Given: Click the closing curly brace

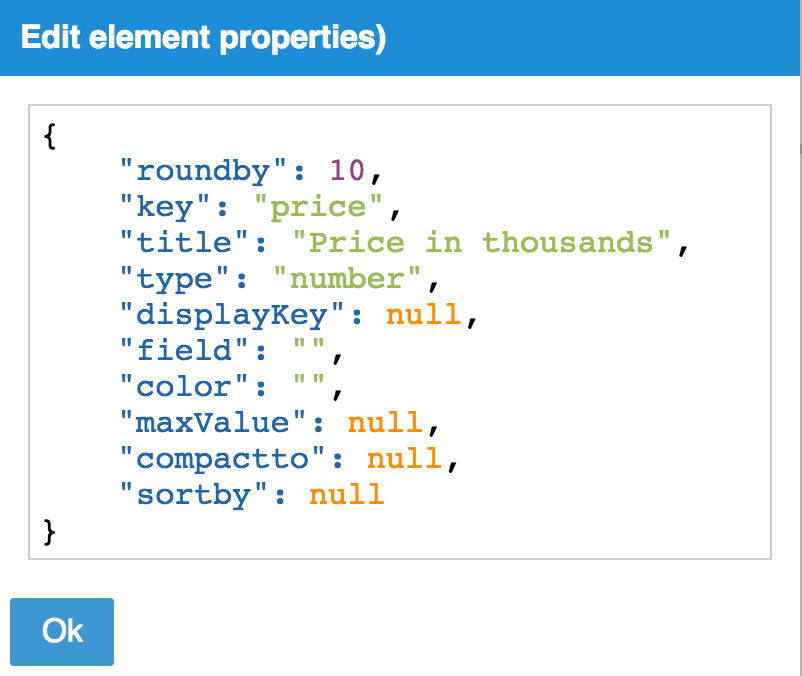Looking at the screenshot, I should (x=50, y=531).
